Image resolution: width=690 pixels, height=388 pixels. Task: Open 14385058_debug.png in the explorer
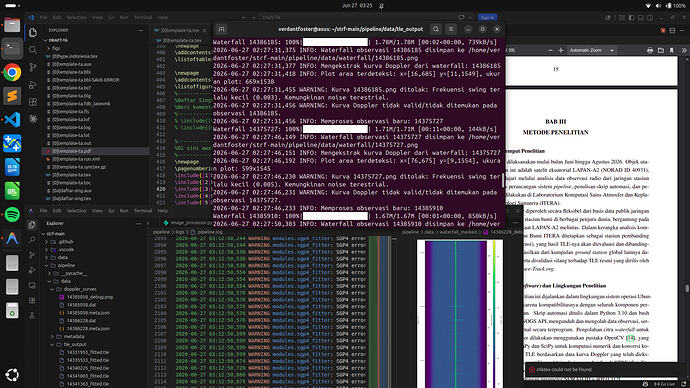tap(90, 297)
